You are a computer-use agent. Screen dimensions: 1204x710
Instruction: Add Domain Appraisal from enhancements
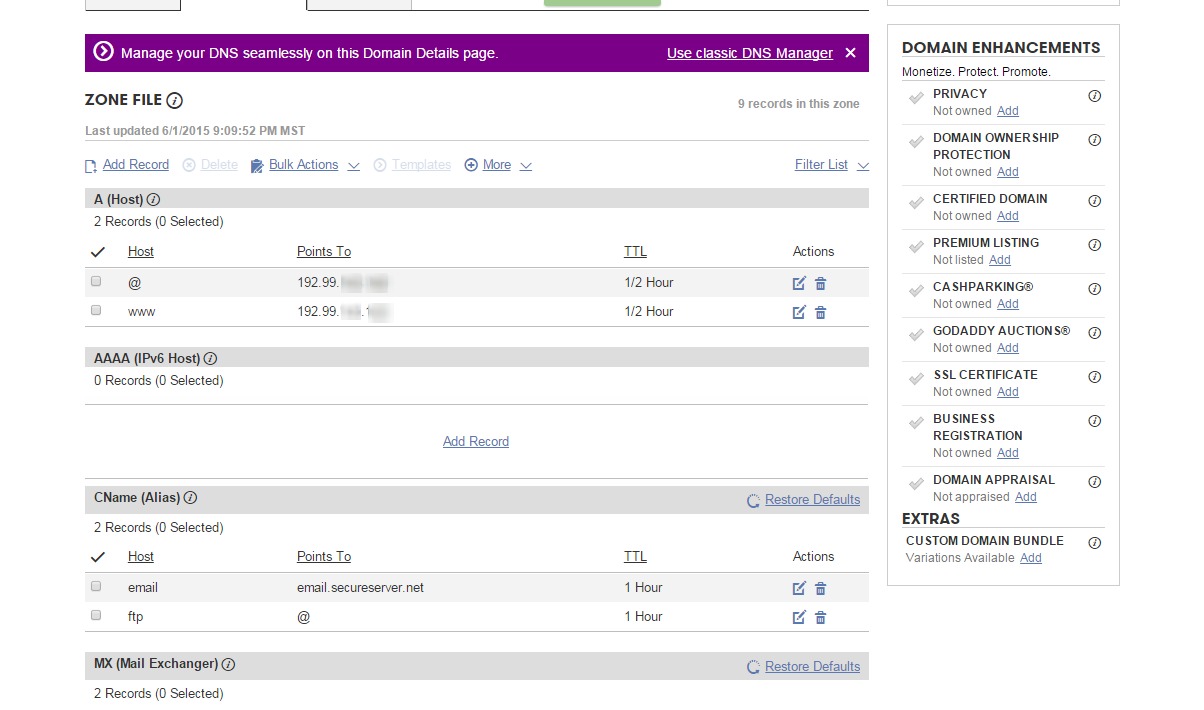[1026, 497]
